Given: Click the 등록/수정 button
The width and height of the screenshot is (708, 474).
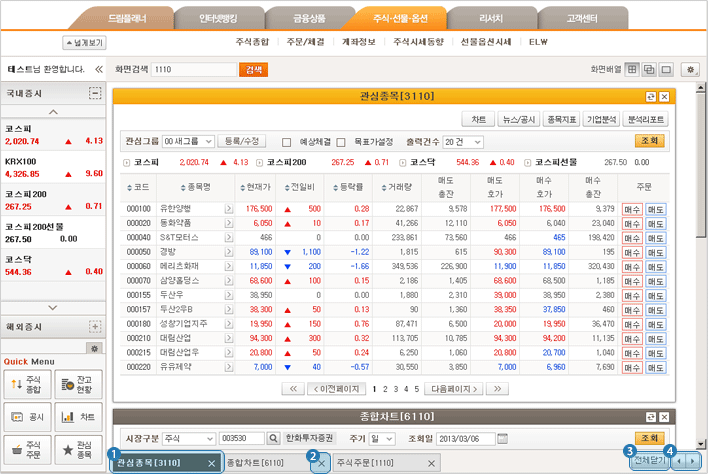Looking at the screenshot, I should 242,141.
